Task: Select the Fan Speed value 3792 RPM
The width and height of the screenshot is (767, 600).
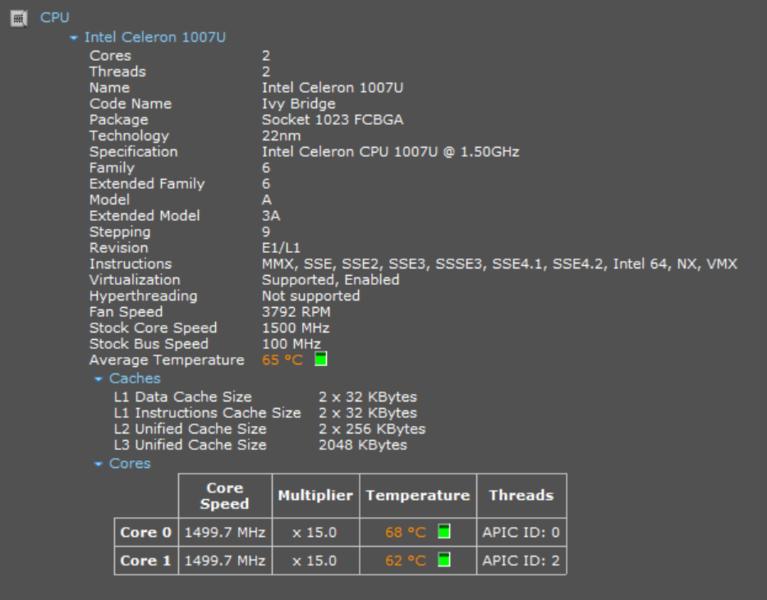Action: [296, 312]
